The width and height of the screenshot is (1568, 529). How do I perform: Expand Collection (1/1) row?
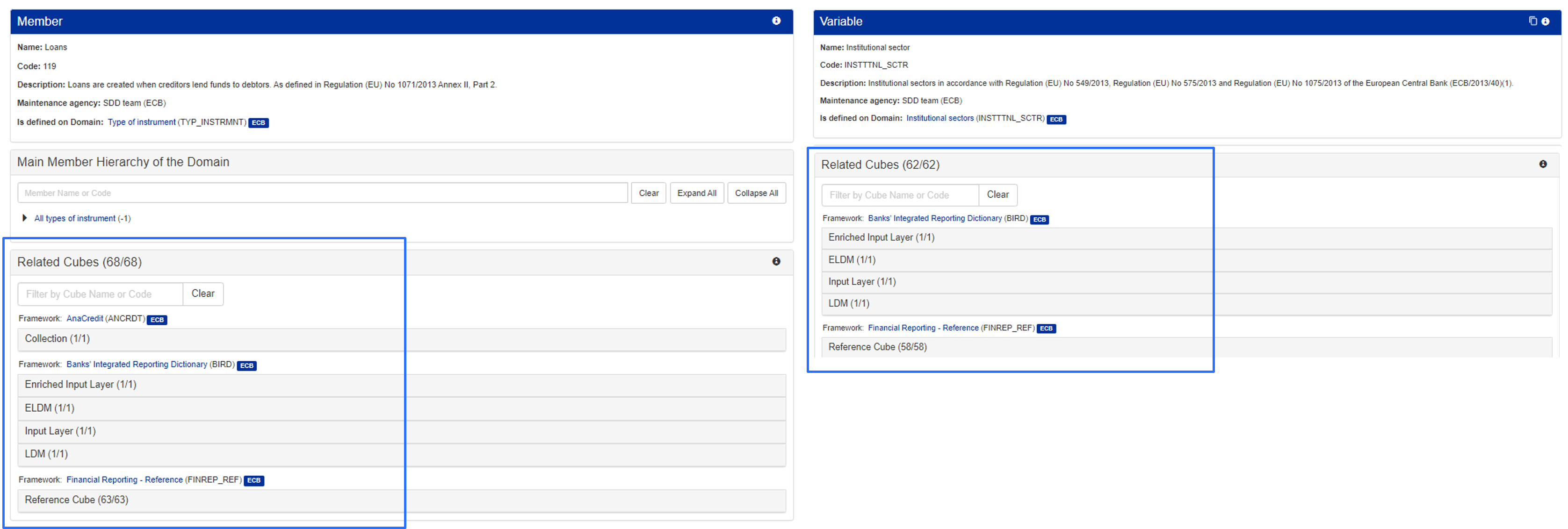click(x=57, y=339)
